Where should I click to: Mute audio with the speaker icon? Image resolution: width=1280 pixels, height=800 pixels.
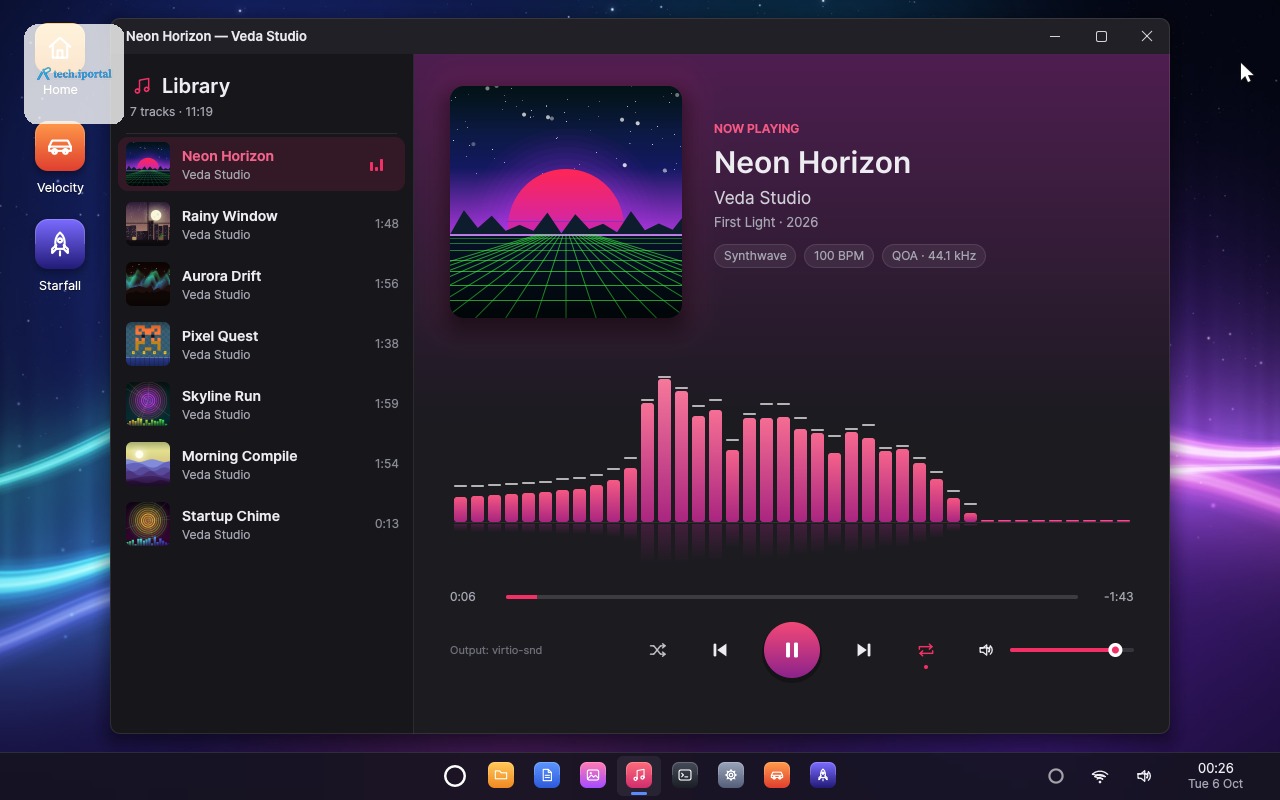[x=986, y=650]
